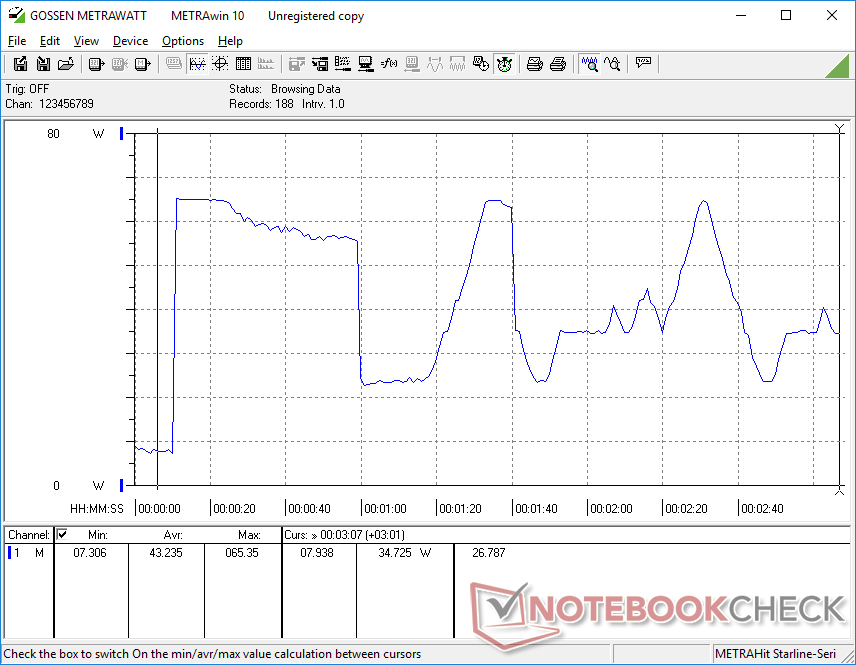Click the greyed single-wave cursor icon

(x=435, y=64)
